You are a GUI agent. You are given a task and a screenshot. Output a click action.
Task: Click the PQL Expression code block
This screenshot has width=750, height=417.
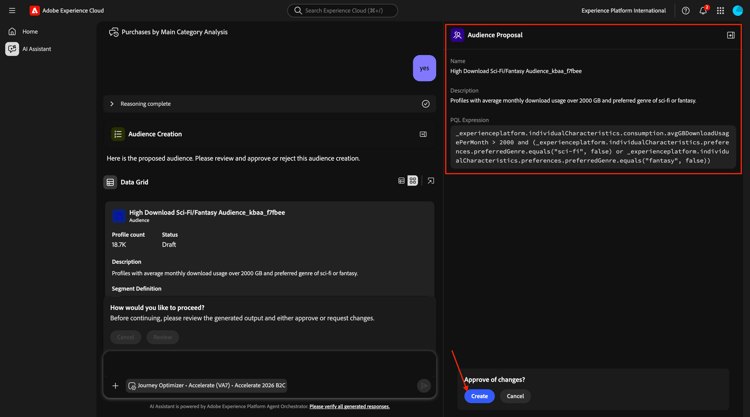click(593, 147)
